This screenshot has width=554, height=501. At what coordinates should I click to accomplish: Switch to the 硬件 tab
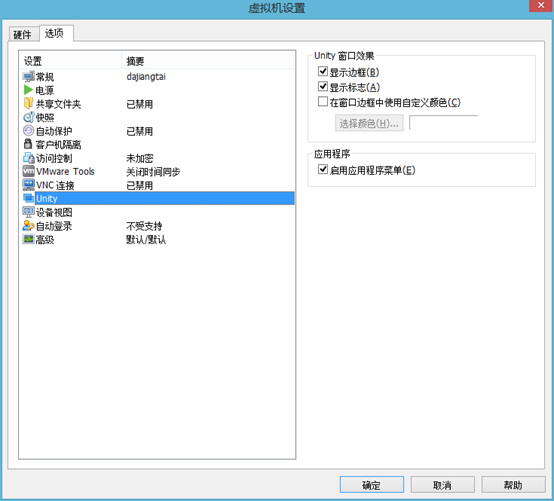23,35
